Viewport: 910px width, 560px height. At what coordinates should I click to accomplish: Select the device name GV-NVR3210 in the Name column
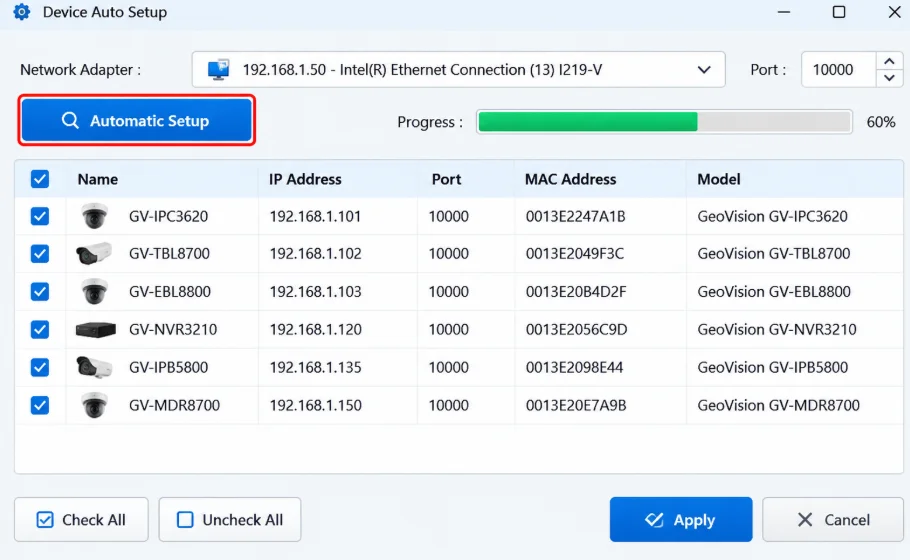(x=173, y=330)
